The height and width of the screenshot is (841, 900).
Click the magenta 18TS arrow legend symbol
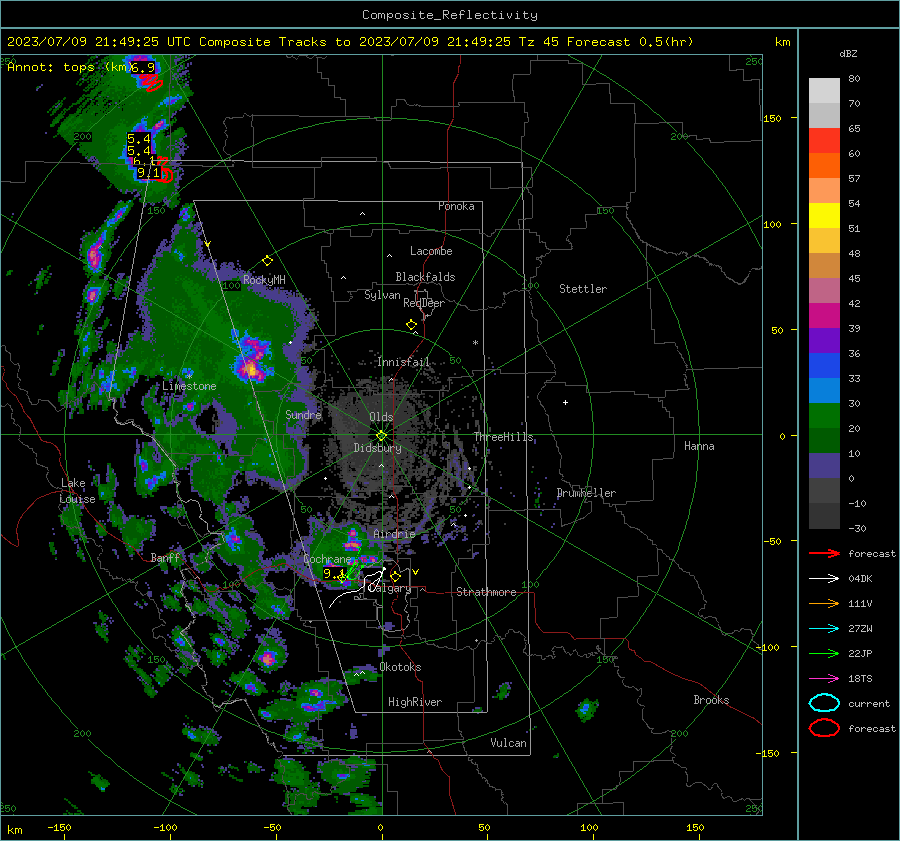(824, 679)
